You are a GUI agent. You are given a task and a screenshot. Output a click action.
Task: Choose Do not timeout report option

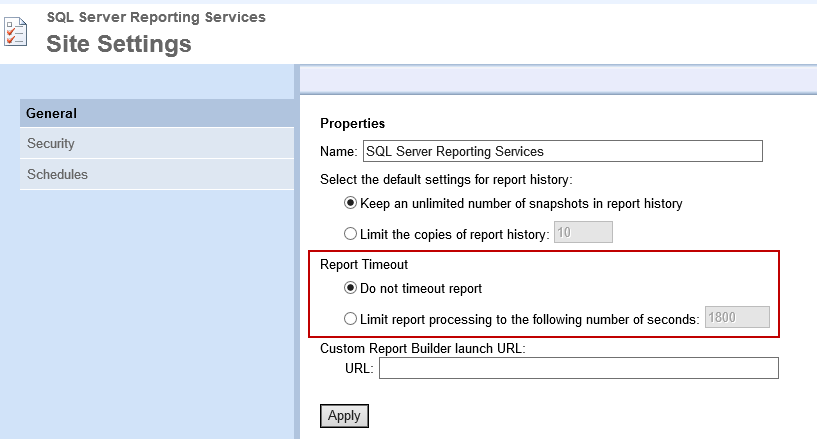(x=351, y=287)
